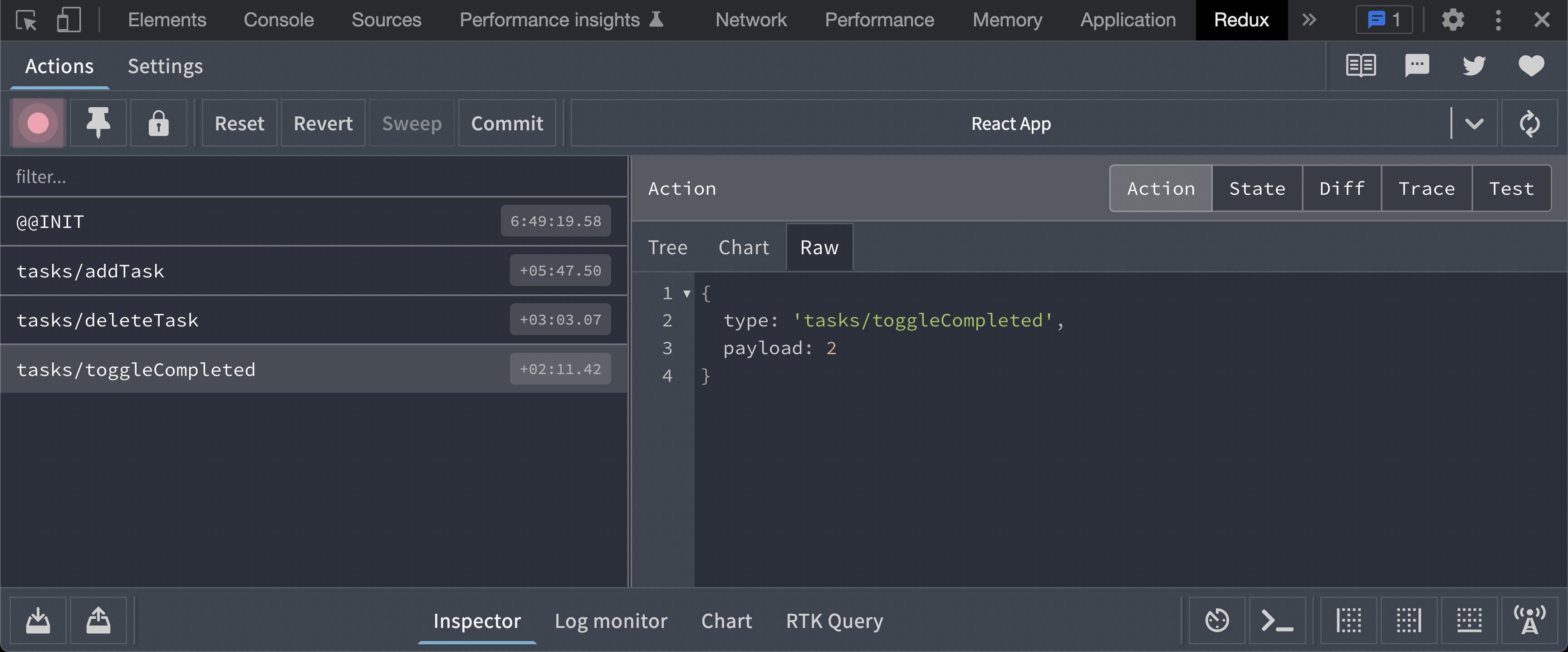The width and height of the screenshot is (1568, 652).
Task: Click the action filter input field
Action: (x=314, y=177)
